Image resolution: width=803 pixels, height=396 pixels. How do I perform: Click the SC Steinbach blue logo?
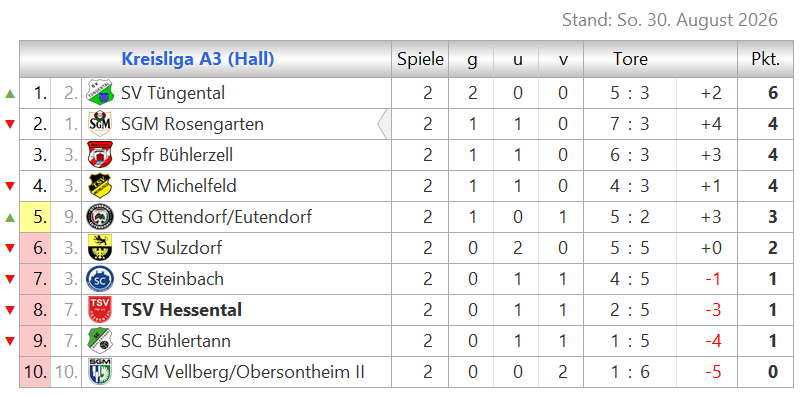coord(100,279)
